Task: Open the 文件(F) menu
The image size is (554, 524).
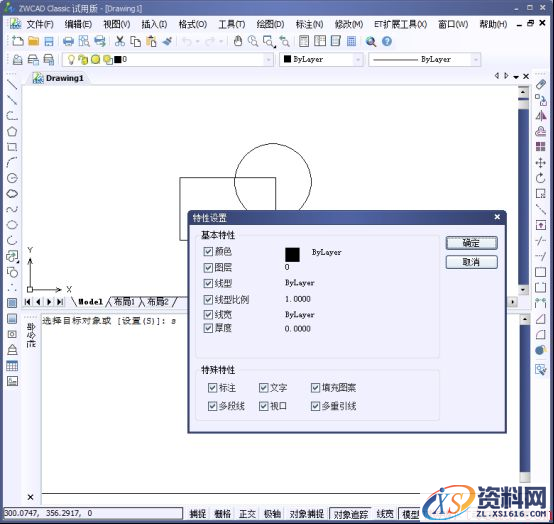Action: click(40, 24)
